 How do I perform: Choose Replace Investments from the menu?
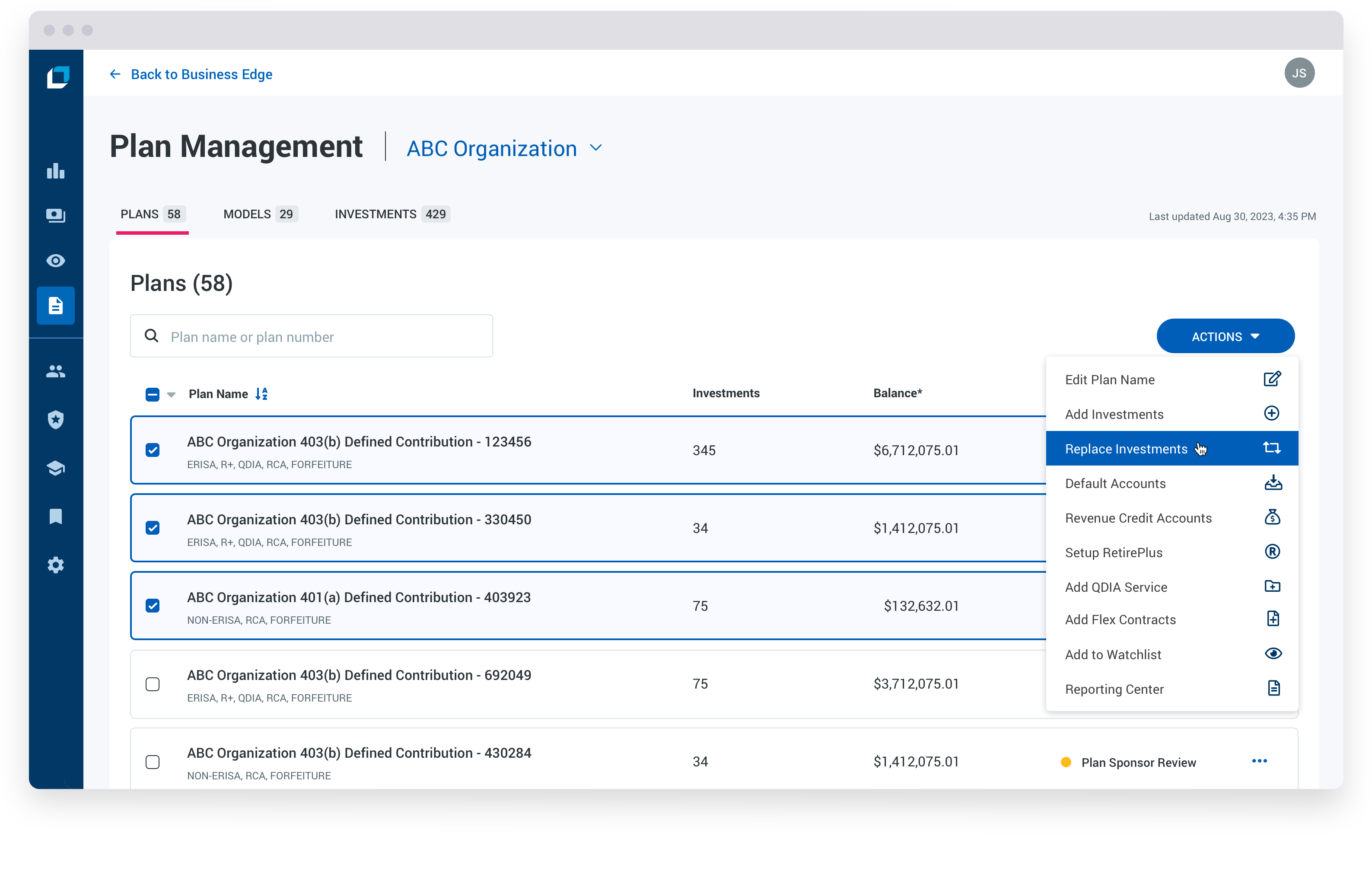pos(1171,449)
